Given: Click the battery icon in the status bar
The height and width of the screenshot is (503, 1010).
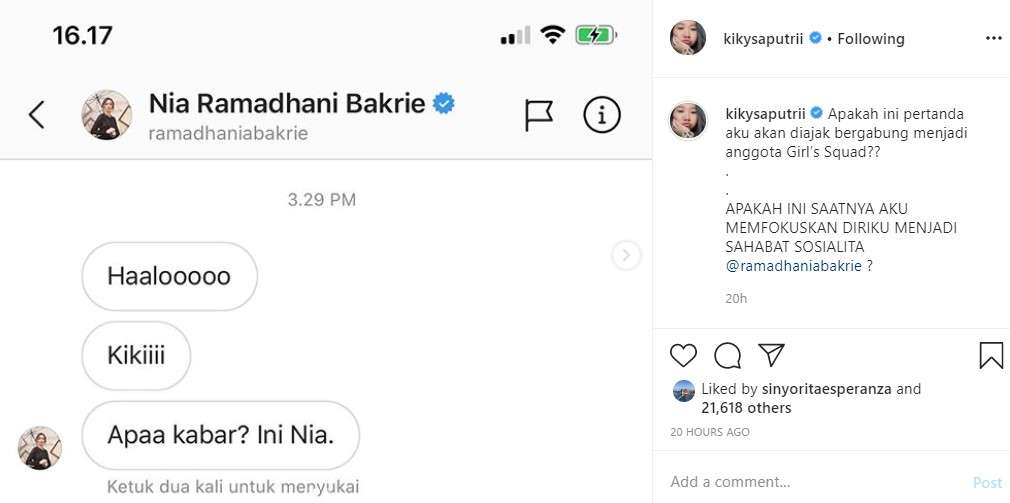Looking at the screenshot, I should 595,36.
